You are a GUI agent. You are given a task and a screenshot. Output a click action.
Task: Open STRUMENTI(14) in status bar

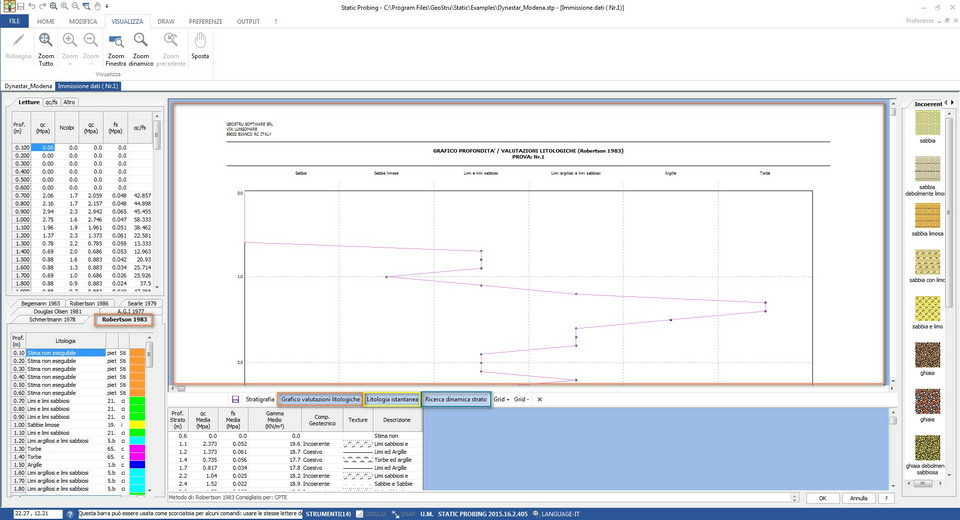[x=328, y=514]
